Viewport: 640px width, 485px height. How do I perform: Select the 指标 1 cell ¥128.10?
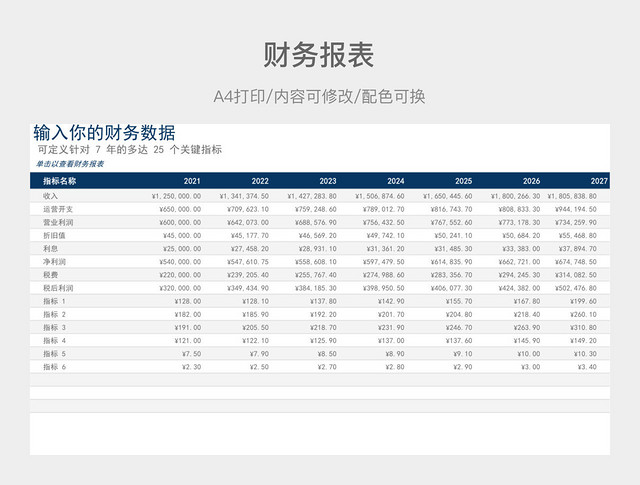pos(255,301)
